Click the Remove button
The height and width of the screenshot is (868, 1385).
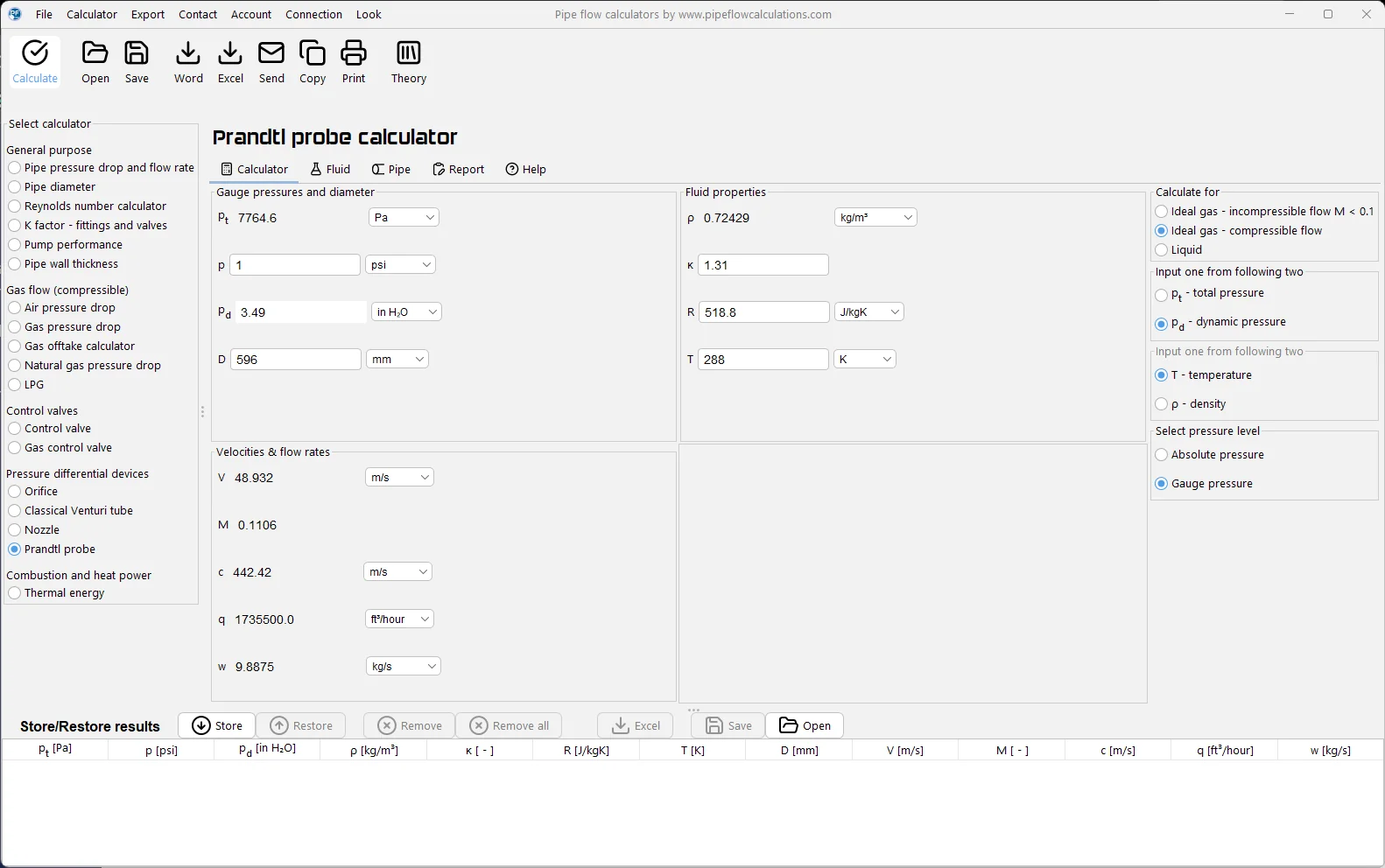click(410, 725)
